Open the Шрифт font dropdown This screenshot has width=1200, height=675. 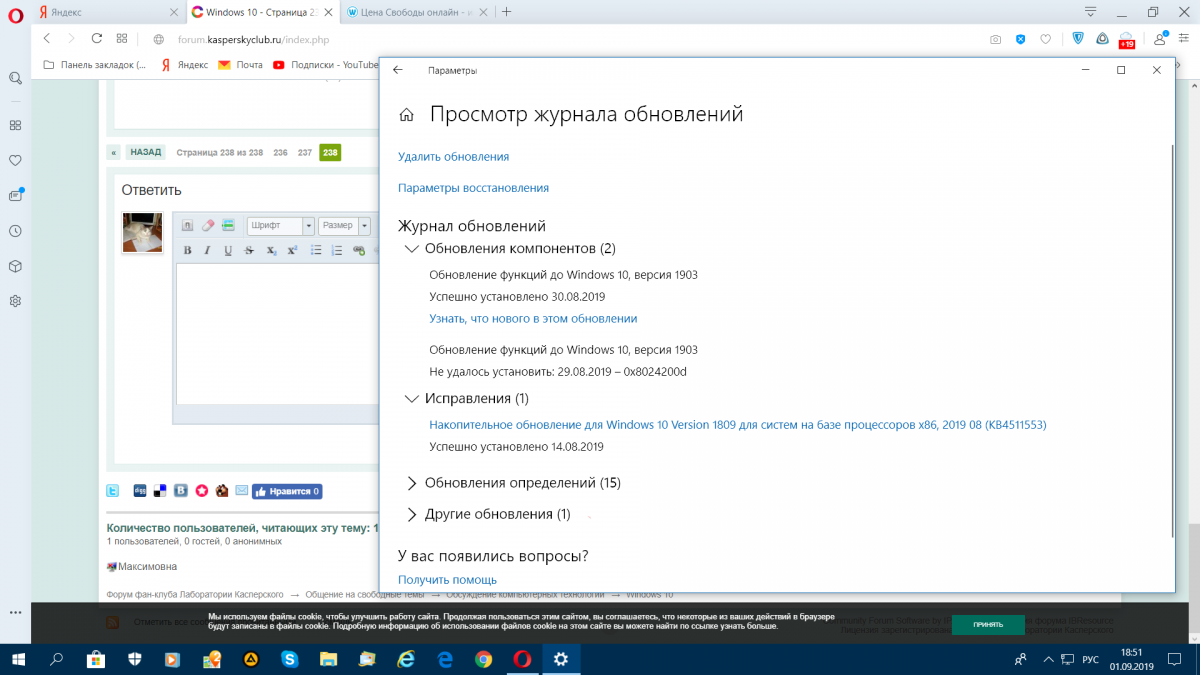[x=280, y=226]
